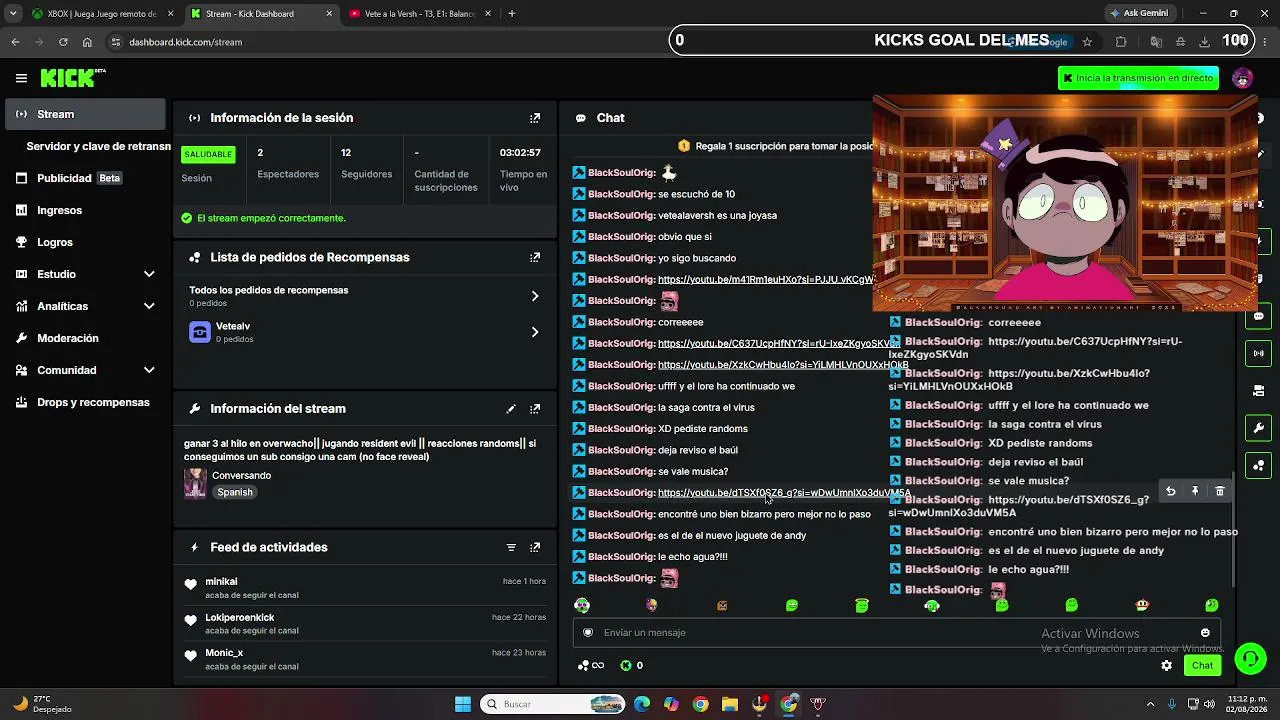Open the weather widget showing 27°C
The height and width of the screenshot is (720, 1280).
pyautogui.click(x=42, y=704)
